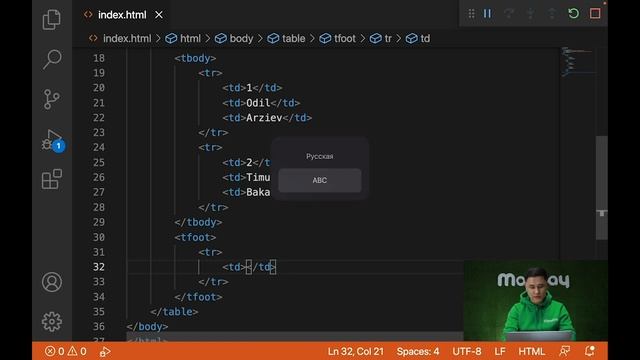Choose ABC input source
Viewport: 640px width, 360px height.
[320, 180]
